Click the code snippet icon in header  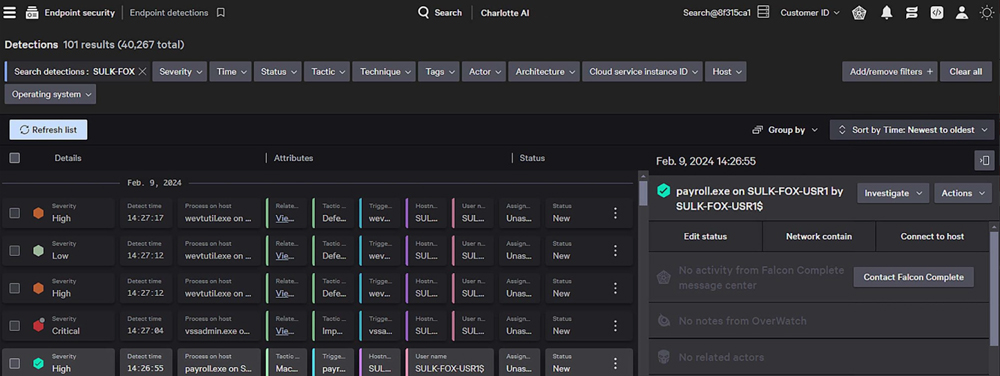pyautogui.click(x=936, y=13)
